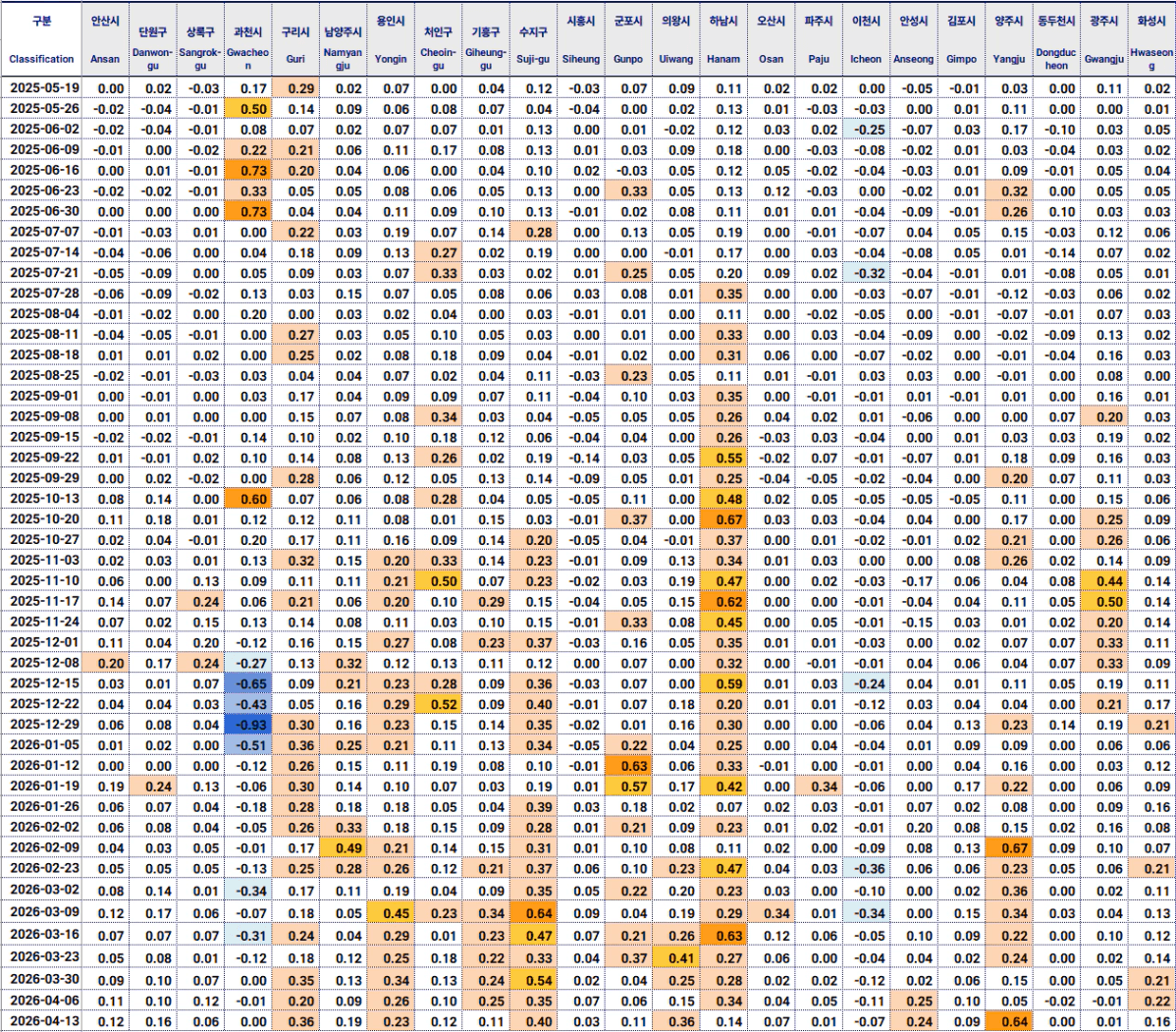This screenshot has height=1032, width=1176.
Task: Click Cheoin-gu's 0.52 value on 2025-12-22
Action: (438, 704)
